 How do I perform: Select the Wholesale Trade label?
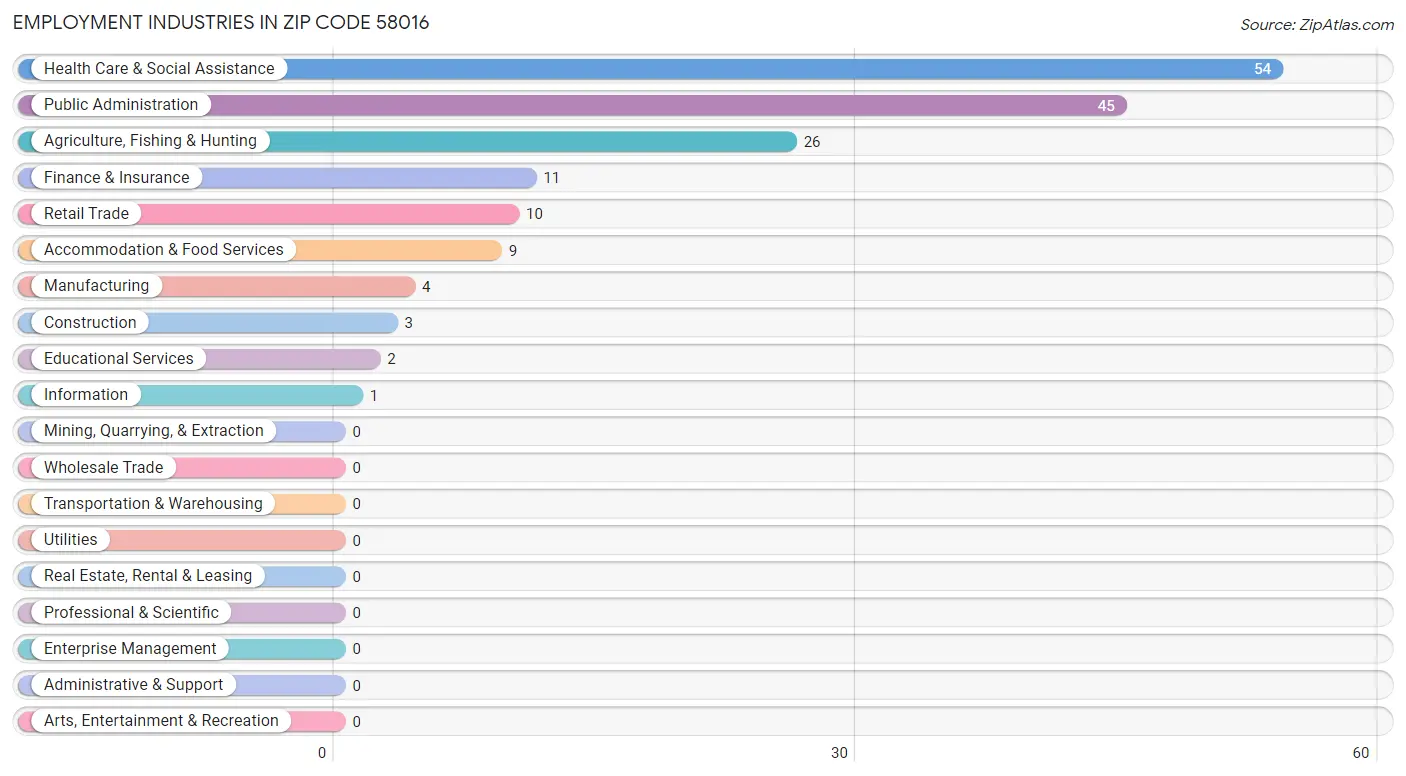click(103, 468)
